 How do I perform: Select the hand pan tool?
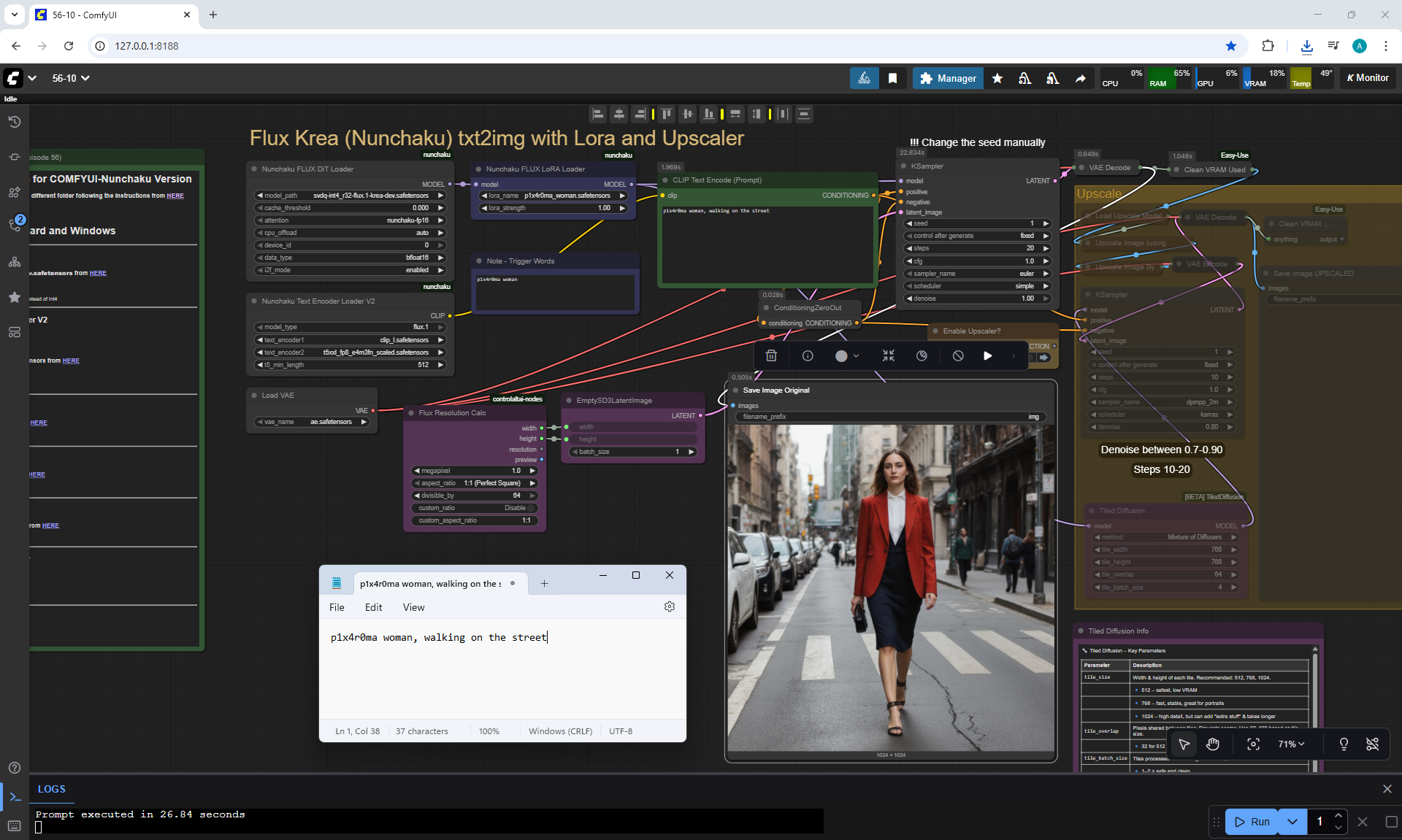pos(1213,744)
